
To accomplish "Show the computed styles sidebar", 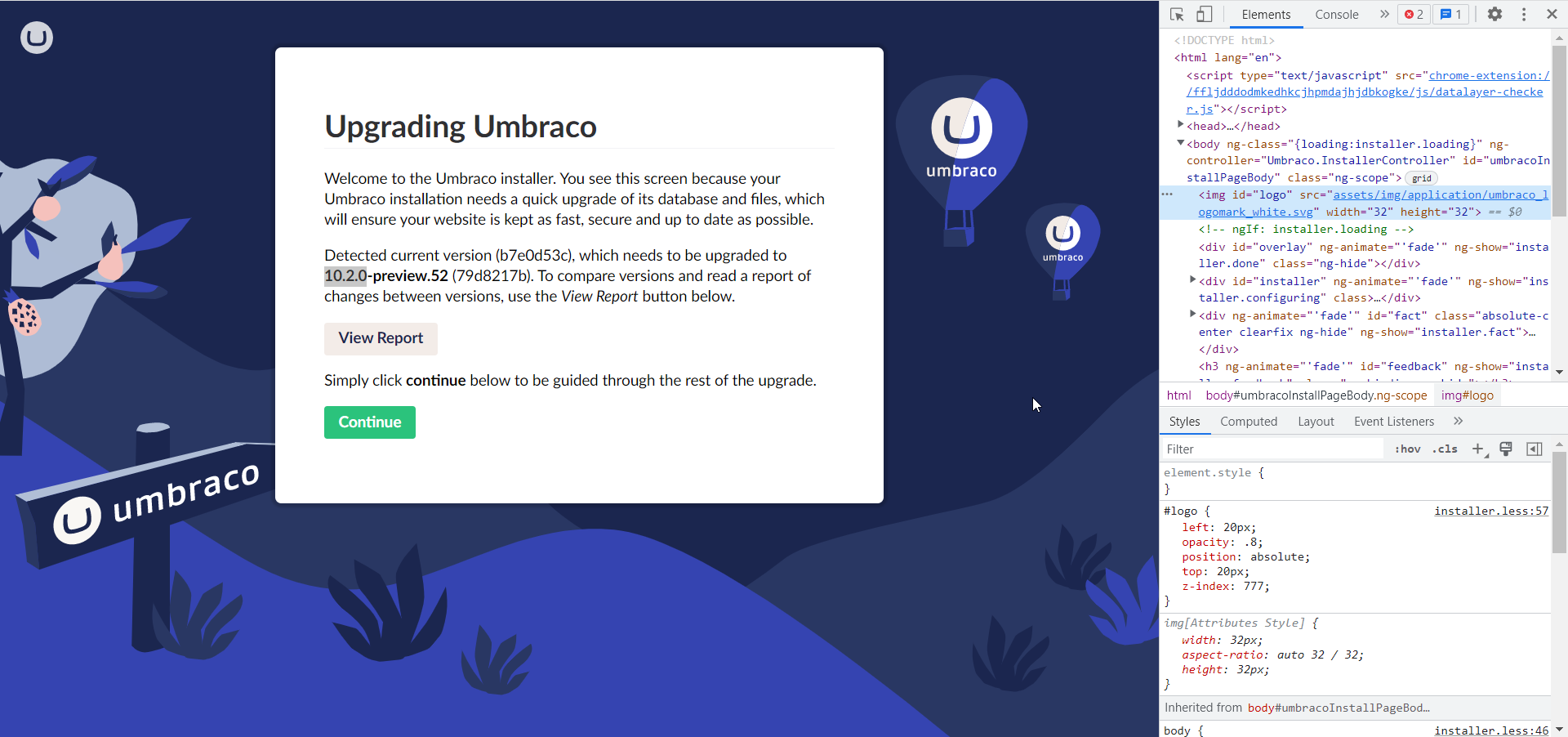I will (x=1535, y=449).
